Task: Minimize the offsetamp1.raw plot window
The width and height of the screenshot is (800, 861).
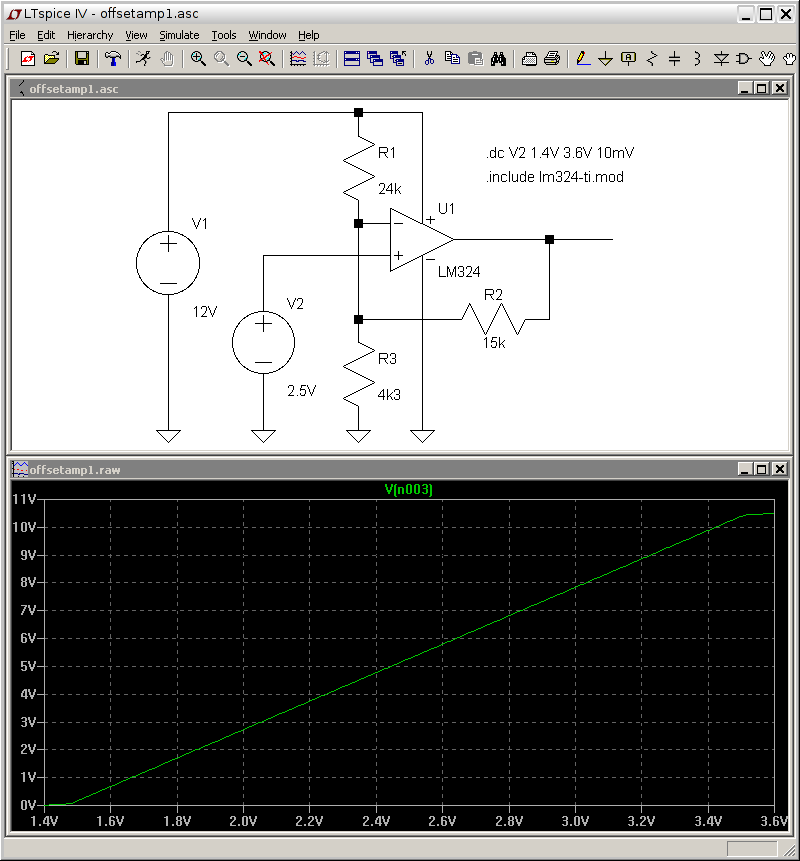Action: point(745,469)
